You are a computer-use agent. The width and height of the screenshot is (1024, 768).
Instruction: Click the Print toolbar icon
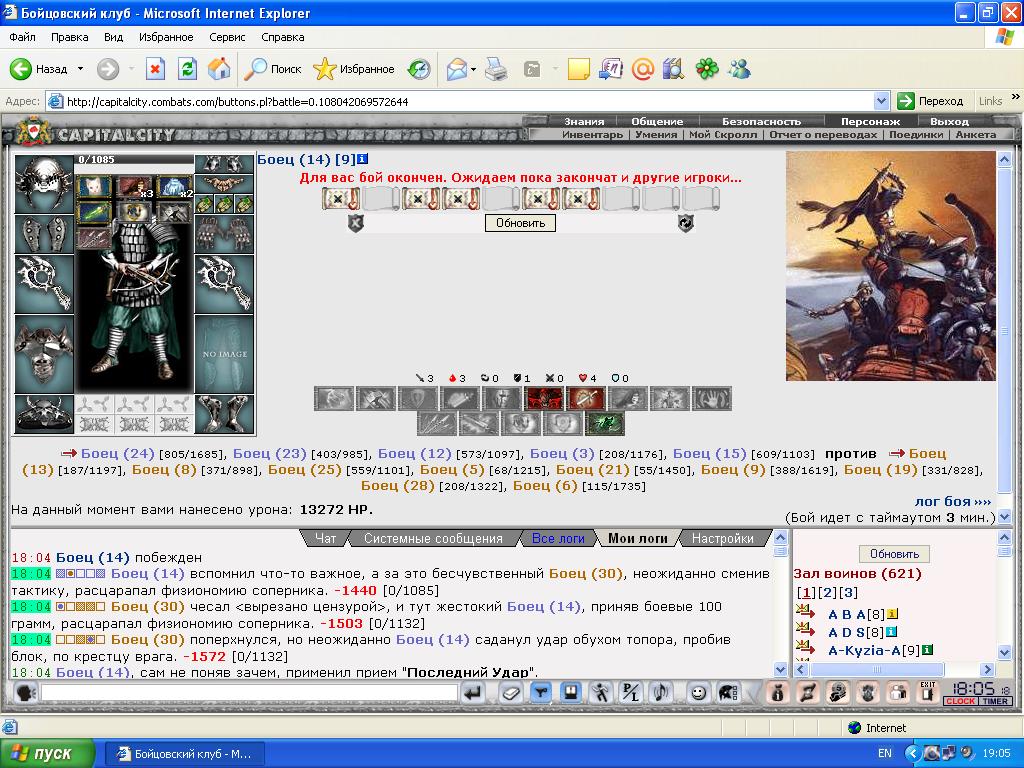point(496,69)
